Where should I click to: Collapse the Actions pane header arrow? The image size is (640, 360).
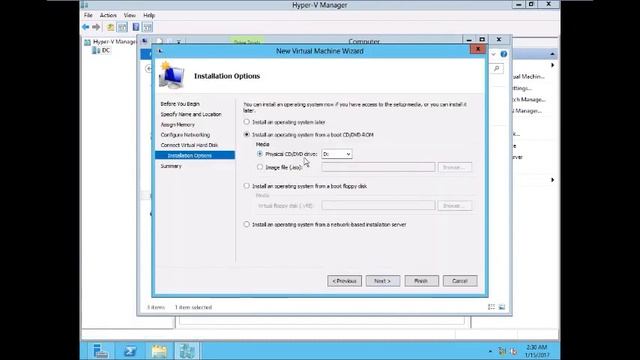point(552,54)
